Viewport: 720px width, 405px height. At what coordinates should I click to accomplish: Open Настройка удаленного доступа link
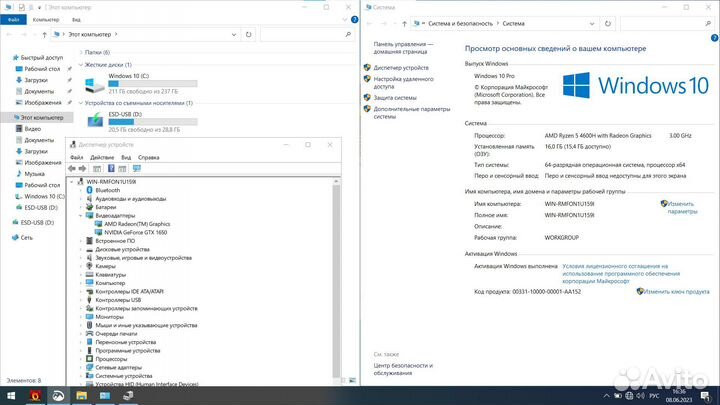[x=403, y=83]
